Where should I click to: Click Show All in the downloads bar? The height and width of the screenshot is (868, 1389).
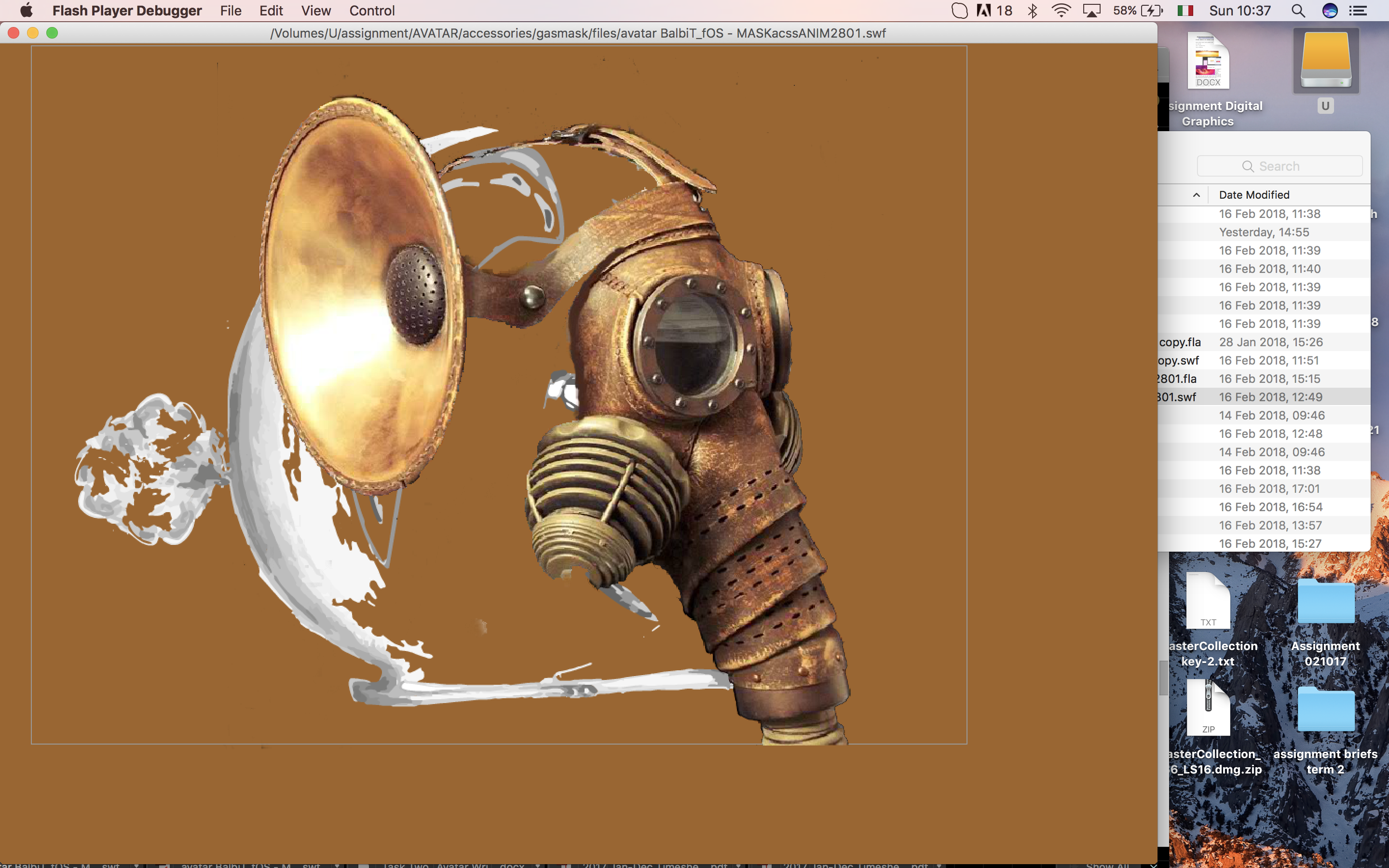(x=1108, y=866)
